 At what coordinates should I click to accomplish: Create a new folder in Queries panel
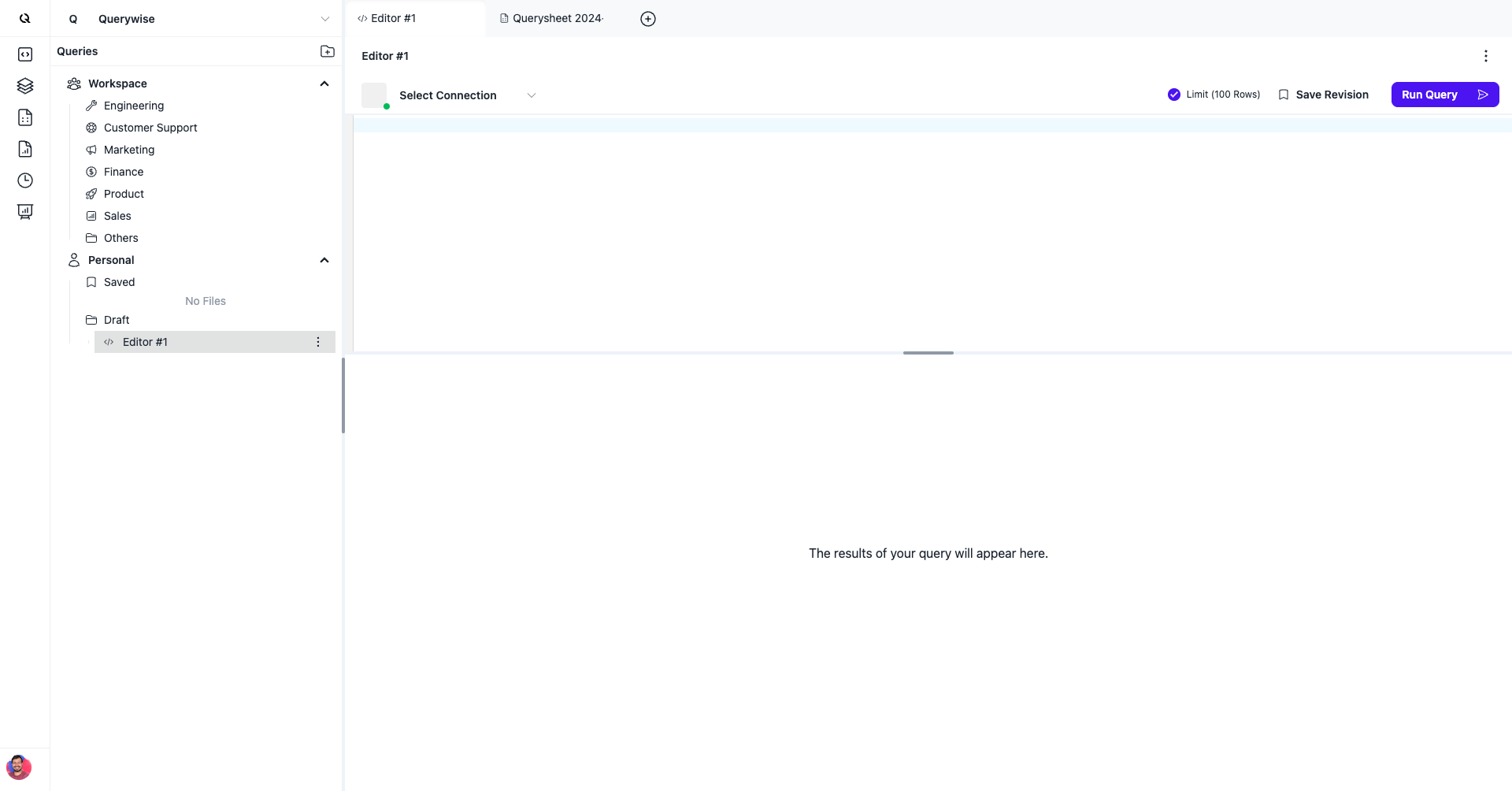click(328, 51)
